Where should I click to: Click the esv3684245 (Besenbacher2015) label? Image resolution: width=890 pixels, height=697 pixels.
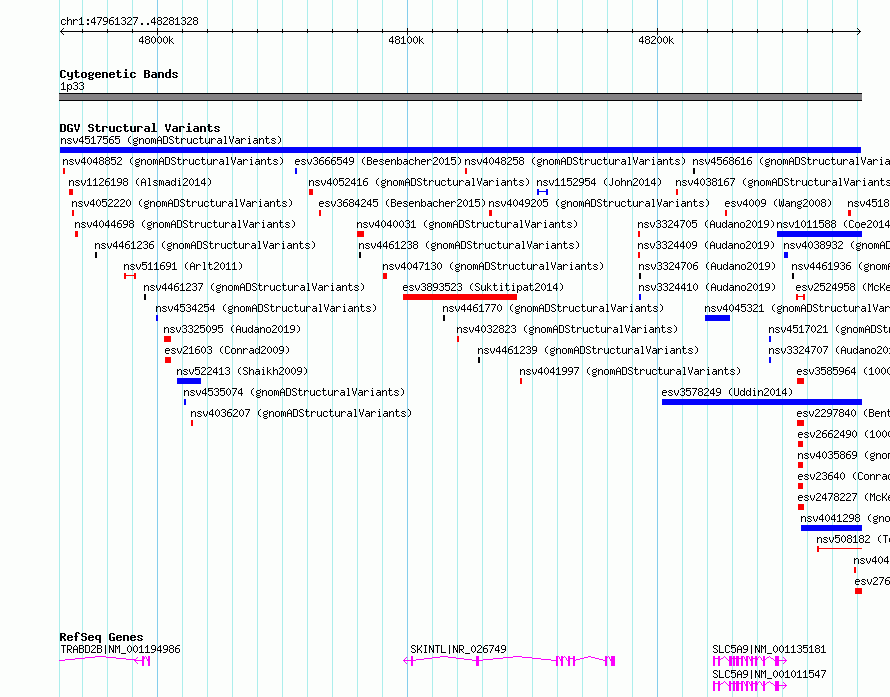pos(402,203)
